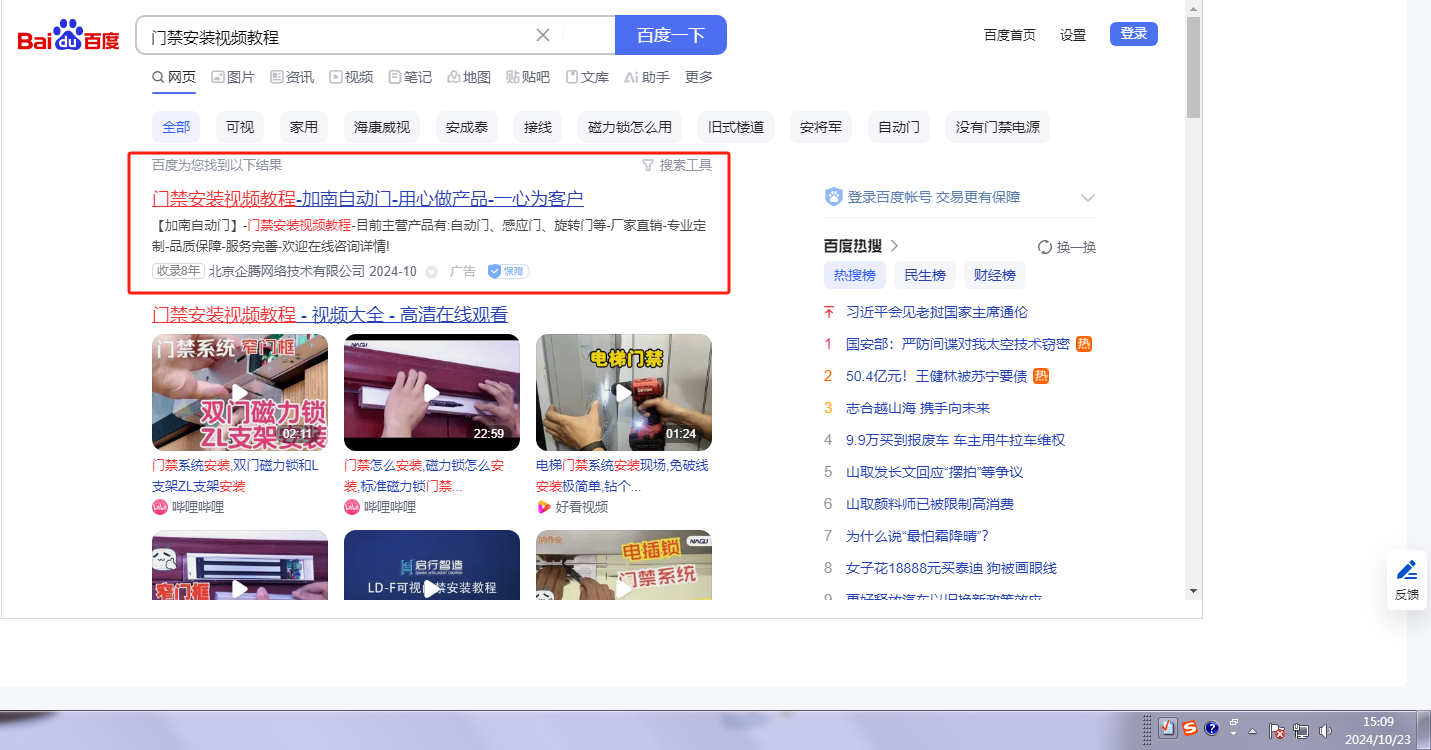
Task: Click the 保障 shield badge
Action: (x=508, y=271)
